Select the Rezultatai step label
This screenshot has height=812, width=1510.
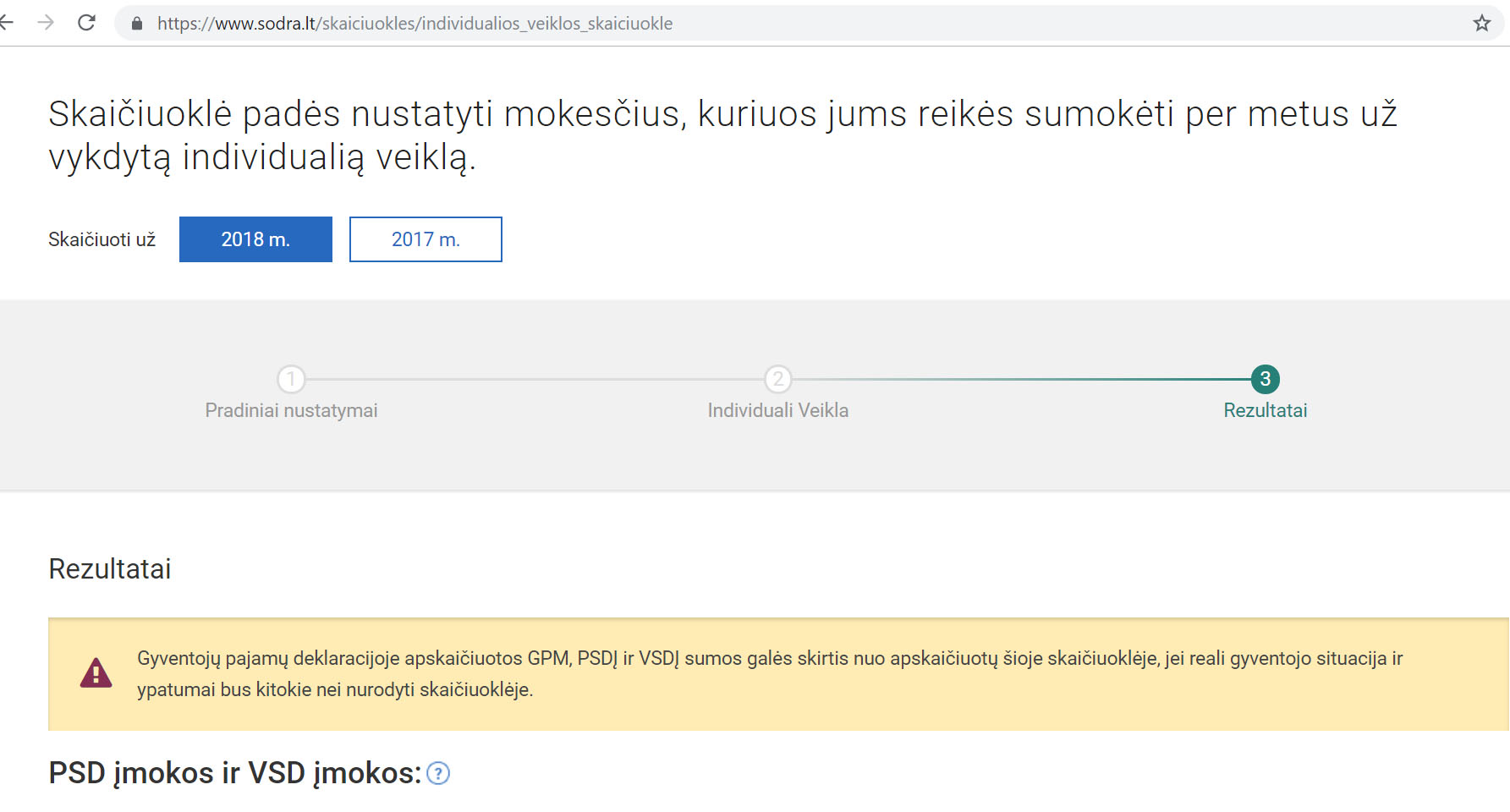(x=1265, y=410)
